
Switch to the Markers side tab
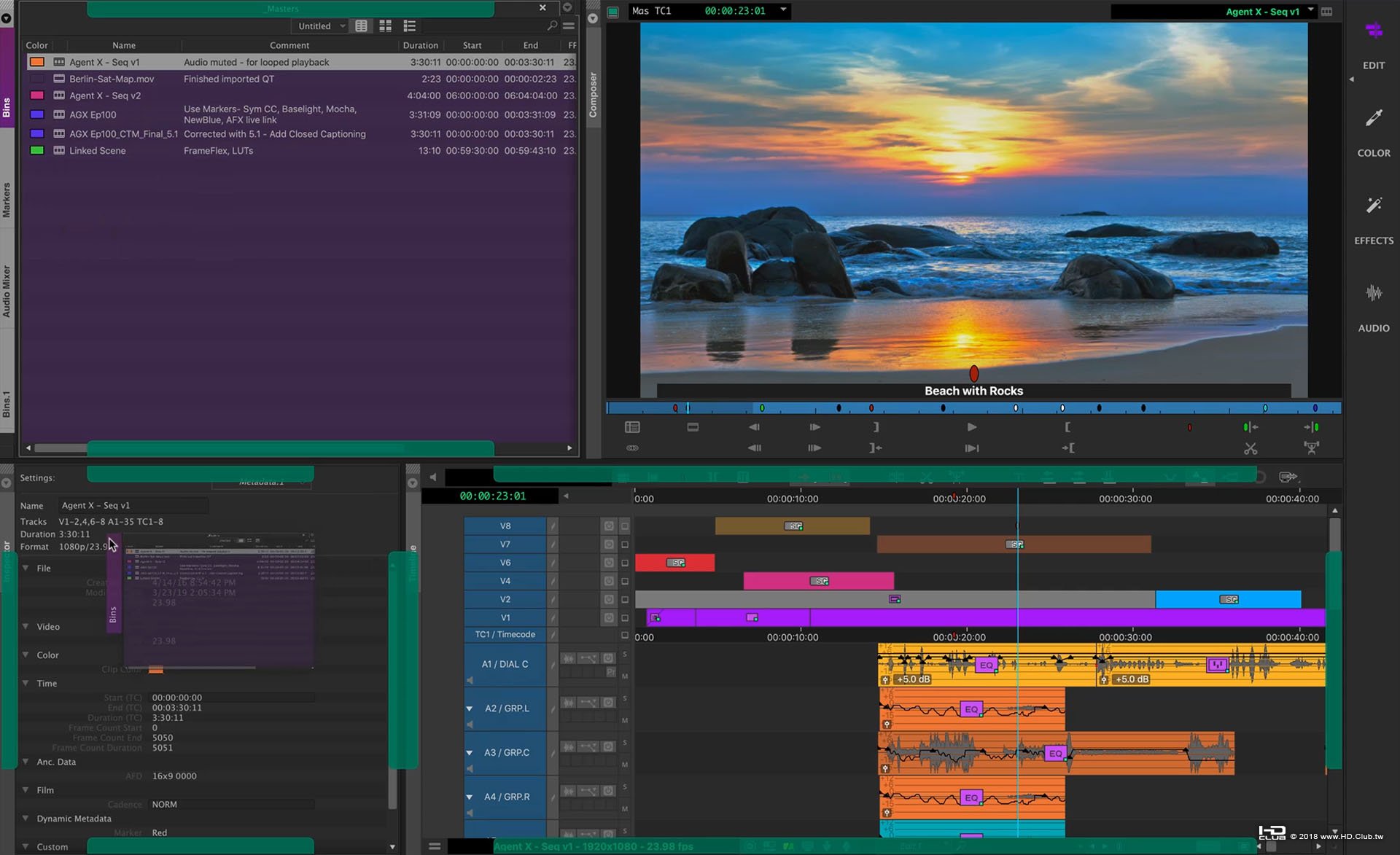point(7,200)
